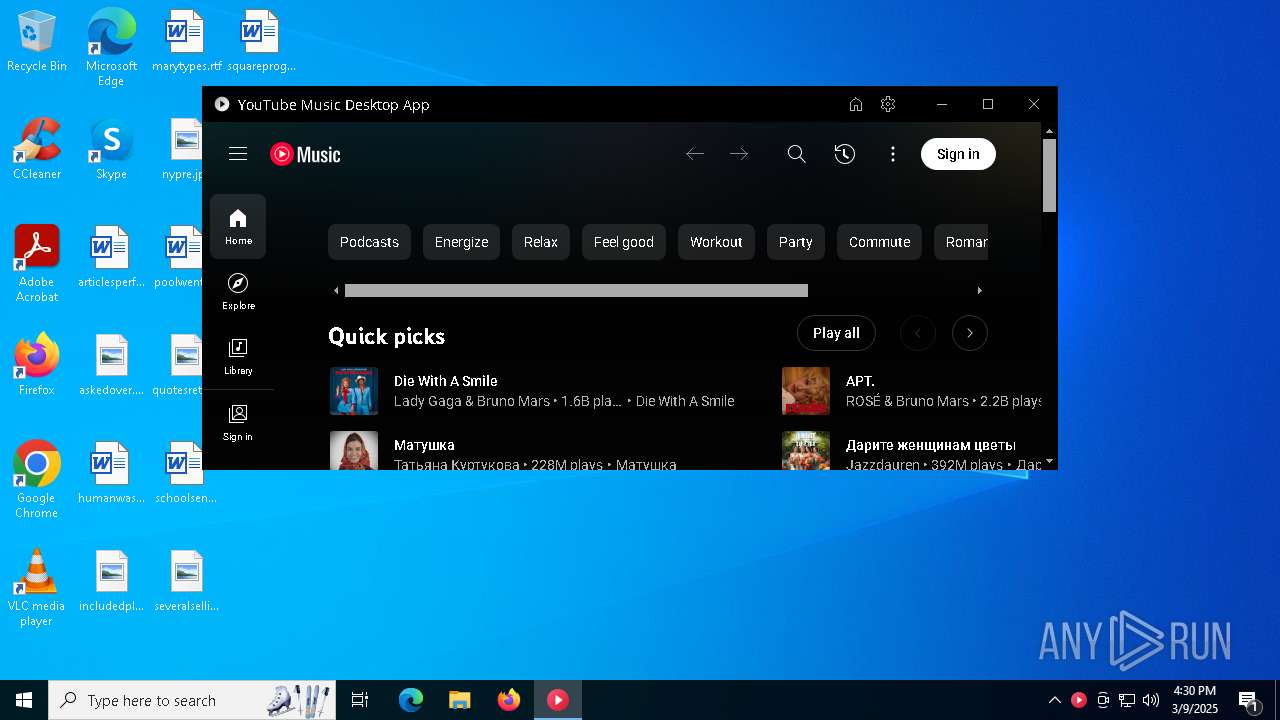Select articlesperf desktop document
Viewport: 1280px width, 720px height.
click(x=111, y=257)
